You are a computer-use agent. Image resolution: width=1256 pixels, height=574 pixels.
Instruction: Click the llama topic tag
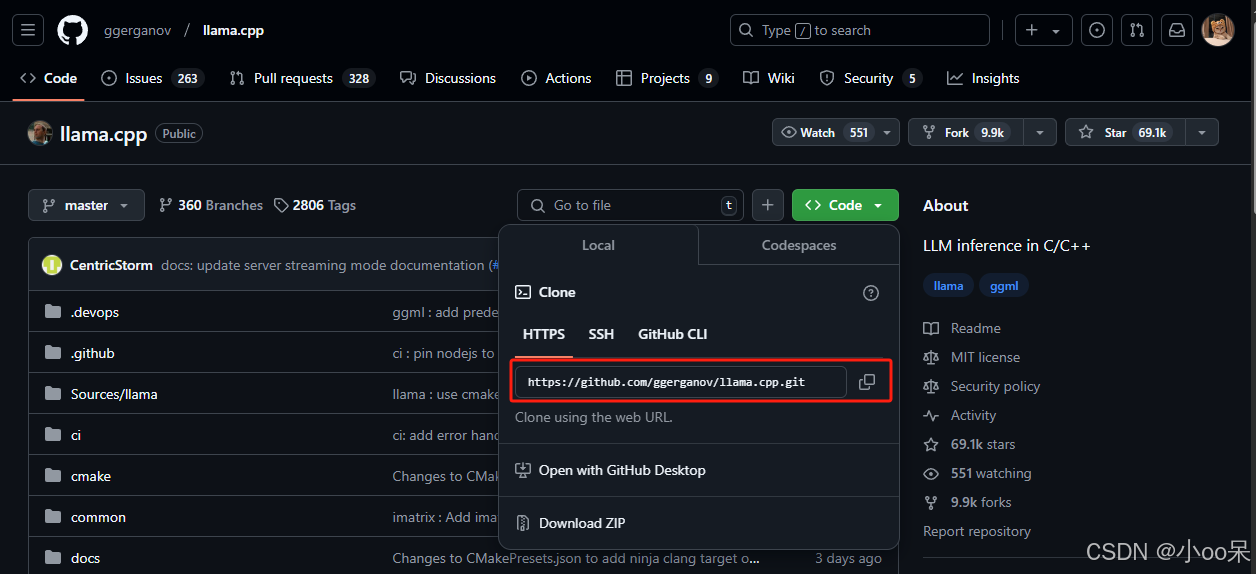[x=948, y=286]
